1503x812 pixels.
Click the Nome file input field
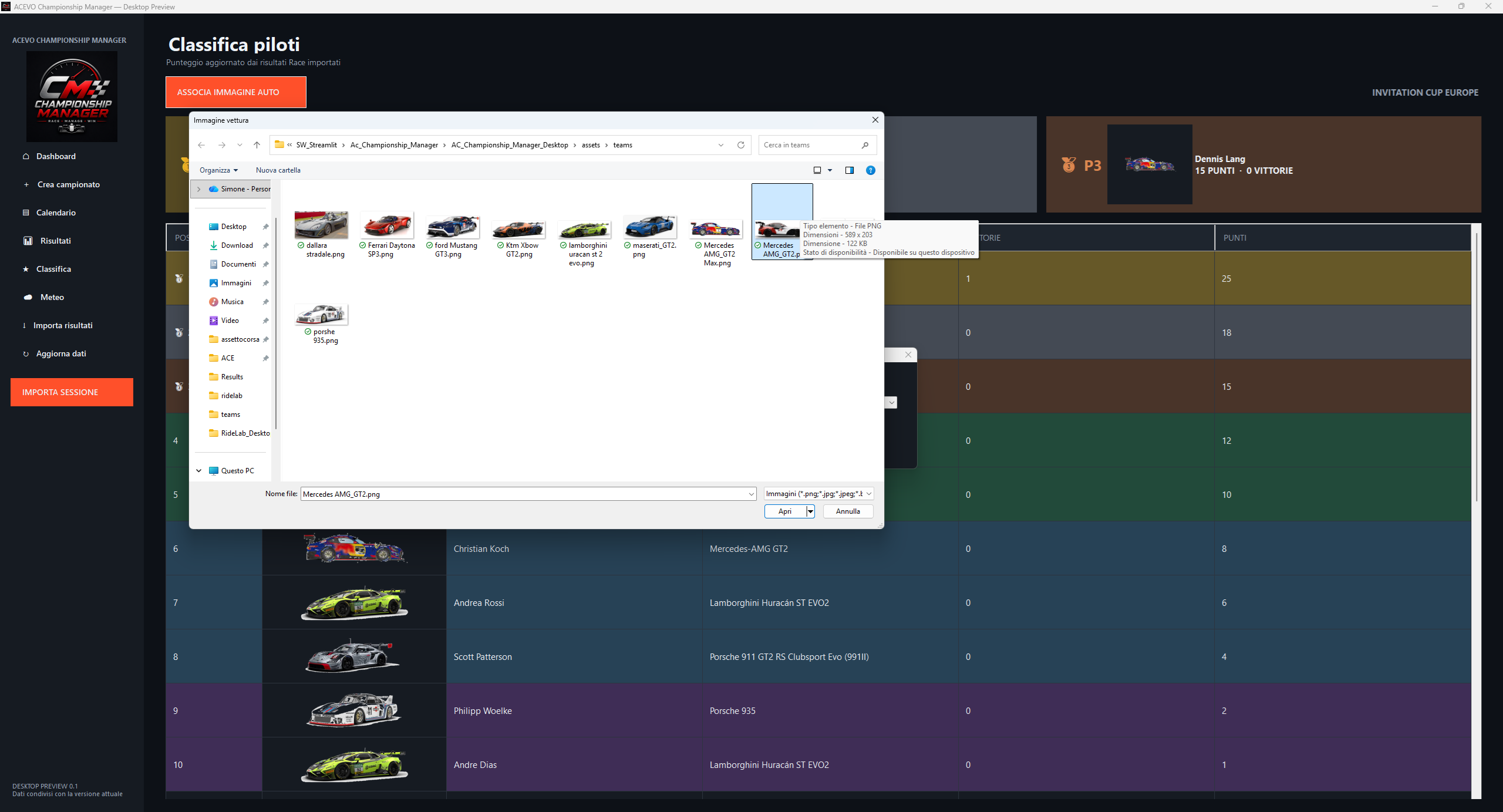click(524, 494)
